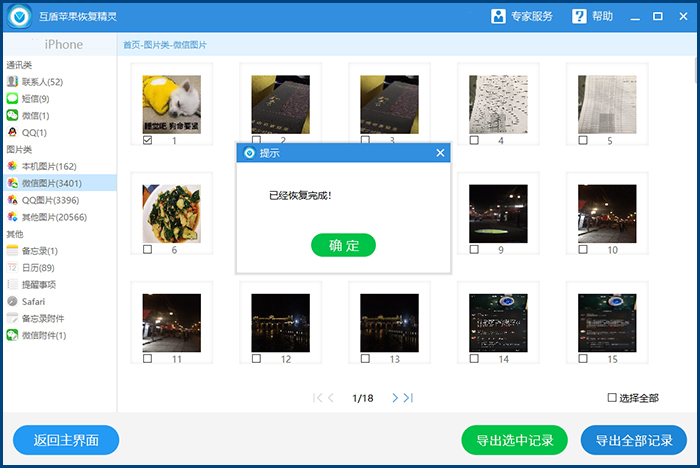Open the lit building thumbnail image 13
Screen dimensions: 700x468
click(x=389, y=322)
